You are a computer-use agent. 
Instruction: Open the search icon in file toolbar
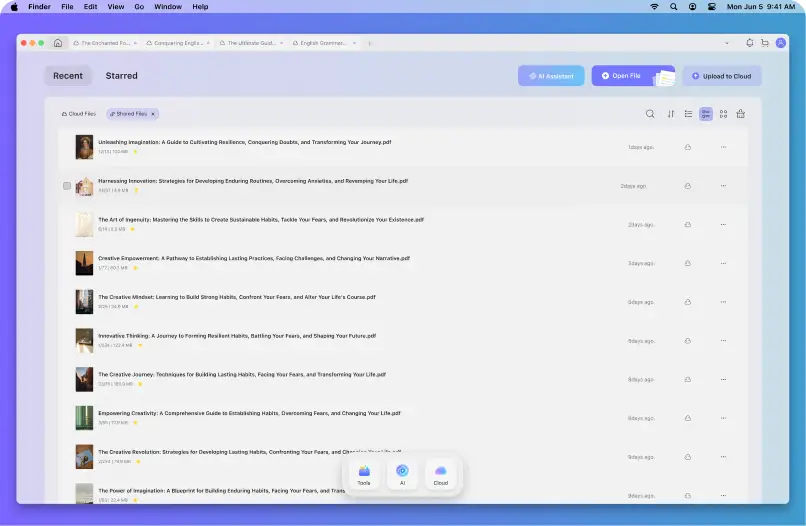pos(650,114)
